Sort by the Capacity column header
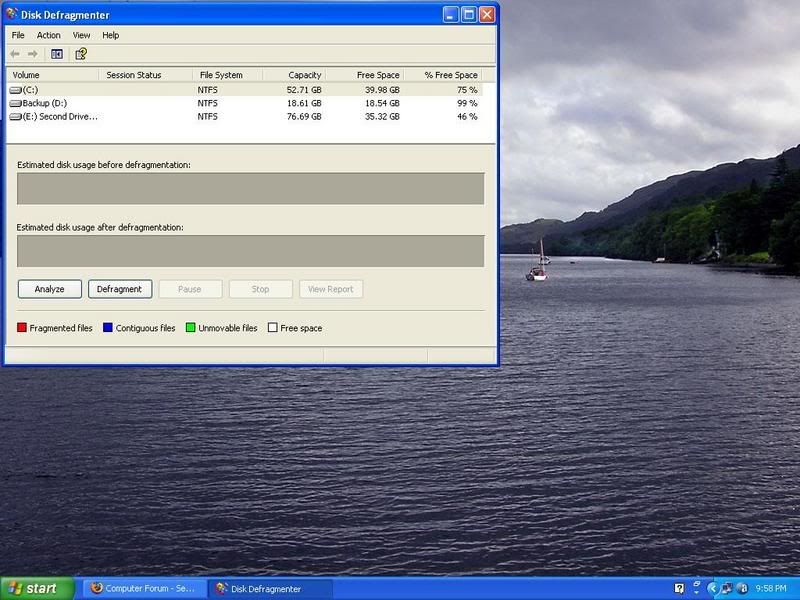The image size is (800, 600). click(x=294, y=75)
